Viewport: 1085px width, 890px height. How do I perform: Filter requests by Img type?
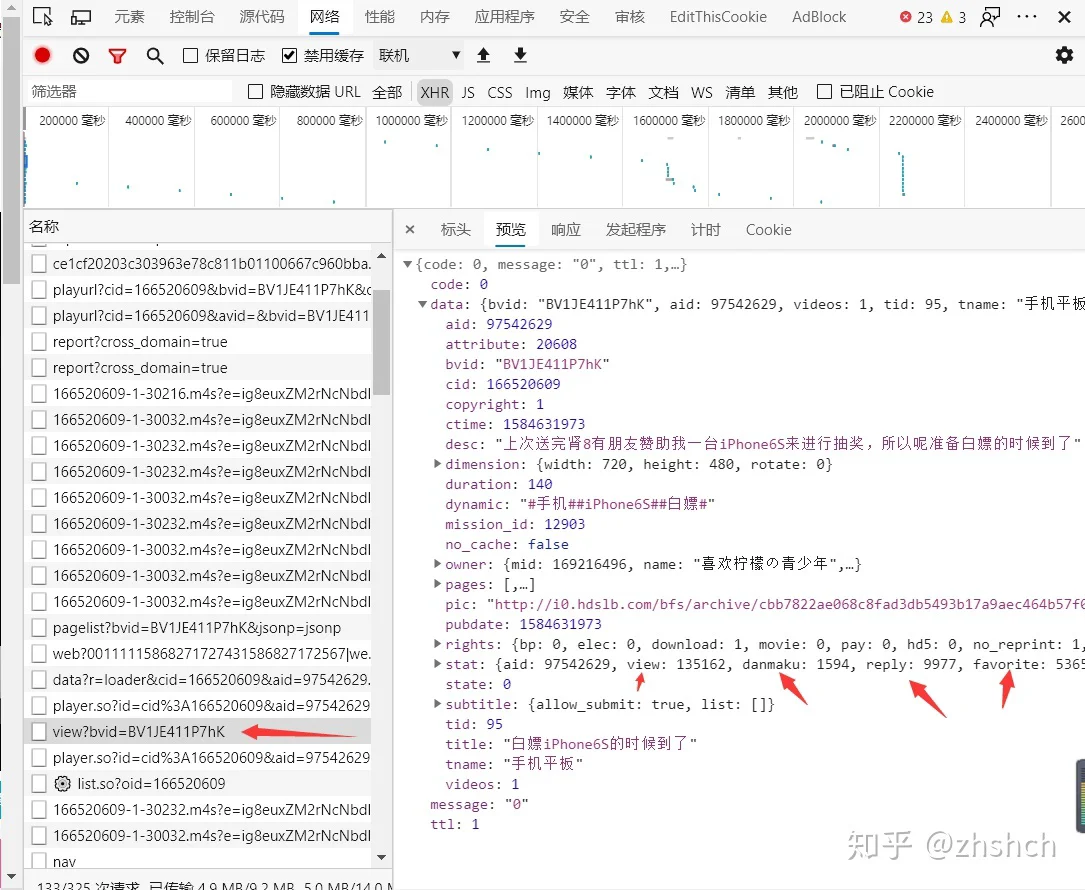[538, 92]
